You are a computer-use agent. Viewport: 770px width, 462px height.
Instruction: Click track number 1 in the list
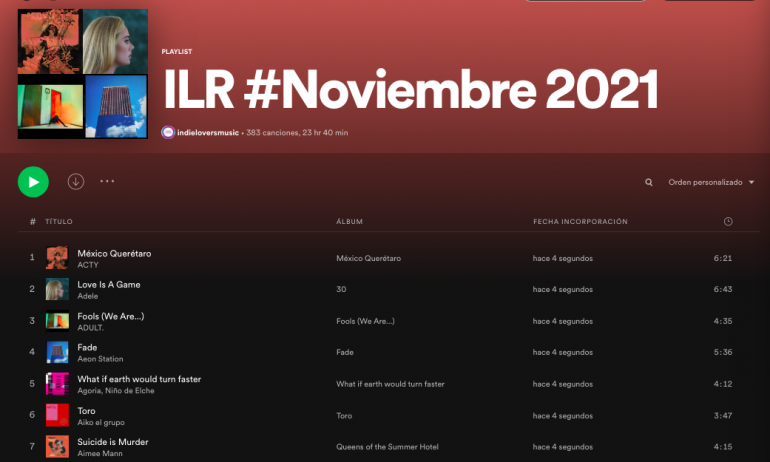32,257
